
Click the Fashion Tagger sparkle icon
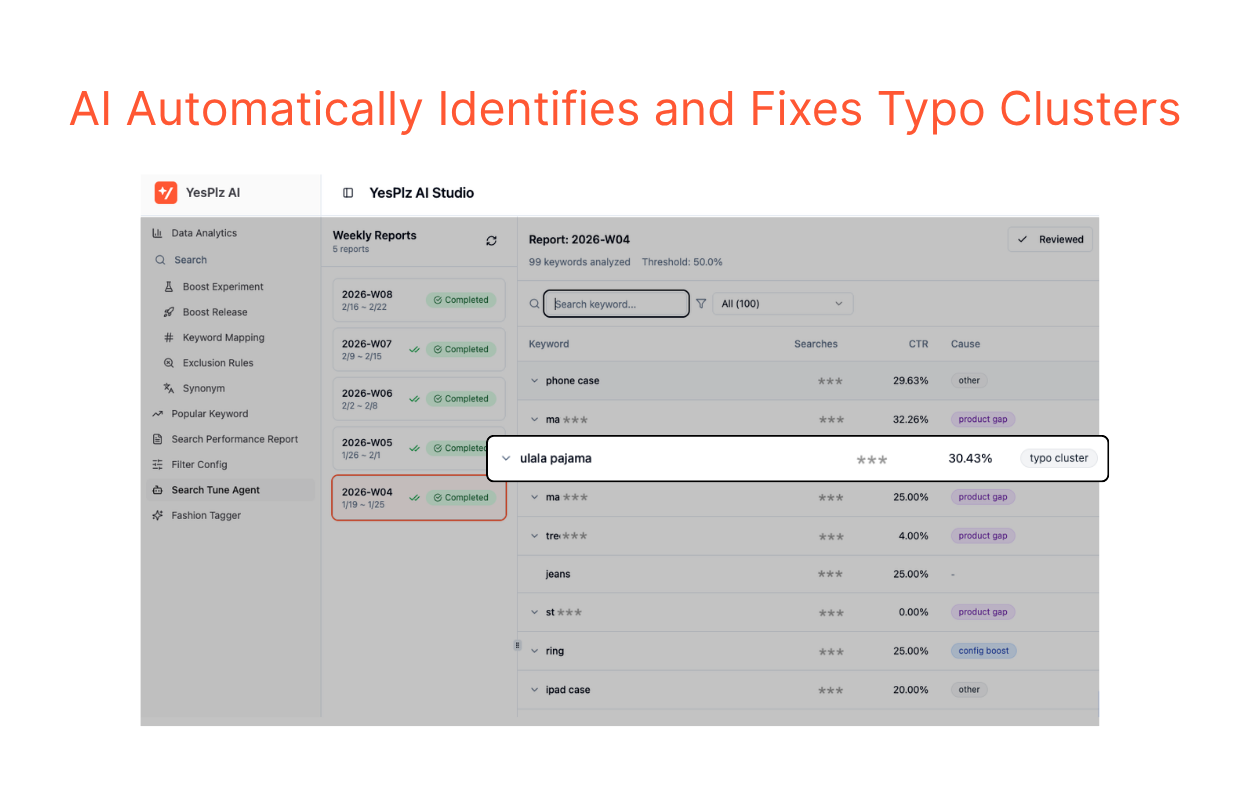(x=157, y=516)
